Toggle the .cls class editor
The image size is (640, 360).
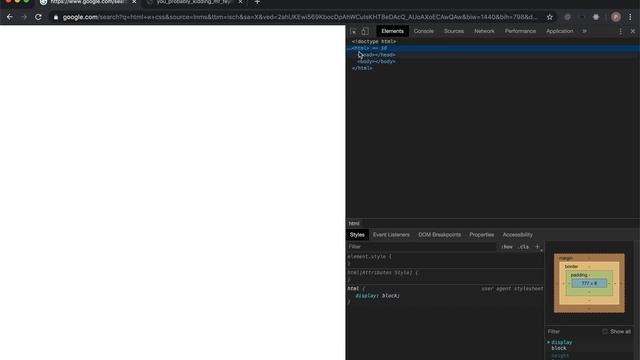coord(523,247)
